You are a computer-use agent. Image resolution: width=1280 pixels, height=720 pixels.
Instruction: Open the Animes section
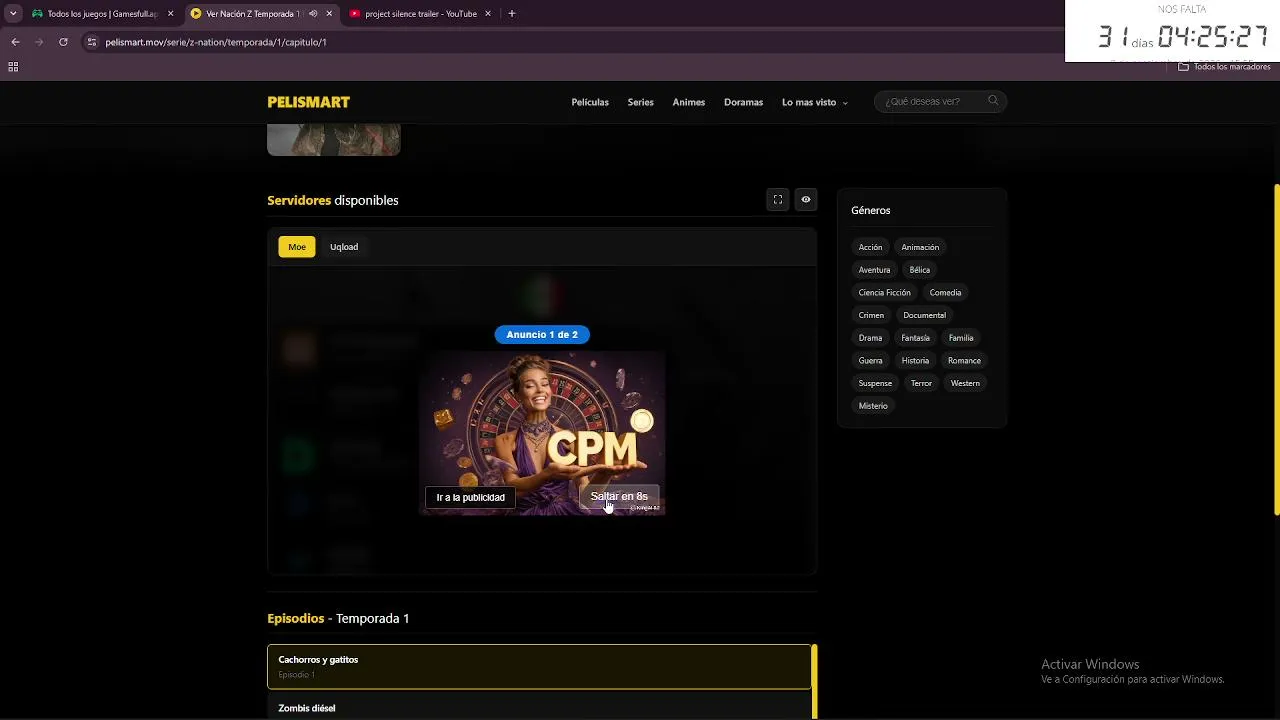click(689, 102)
